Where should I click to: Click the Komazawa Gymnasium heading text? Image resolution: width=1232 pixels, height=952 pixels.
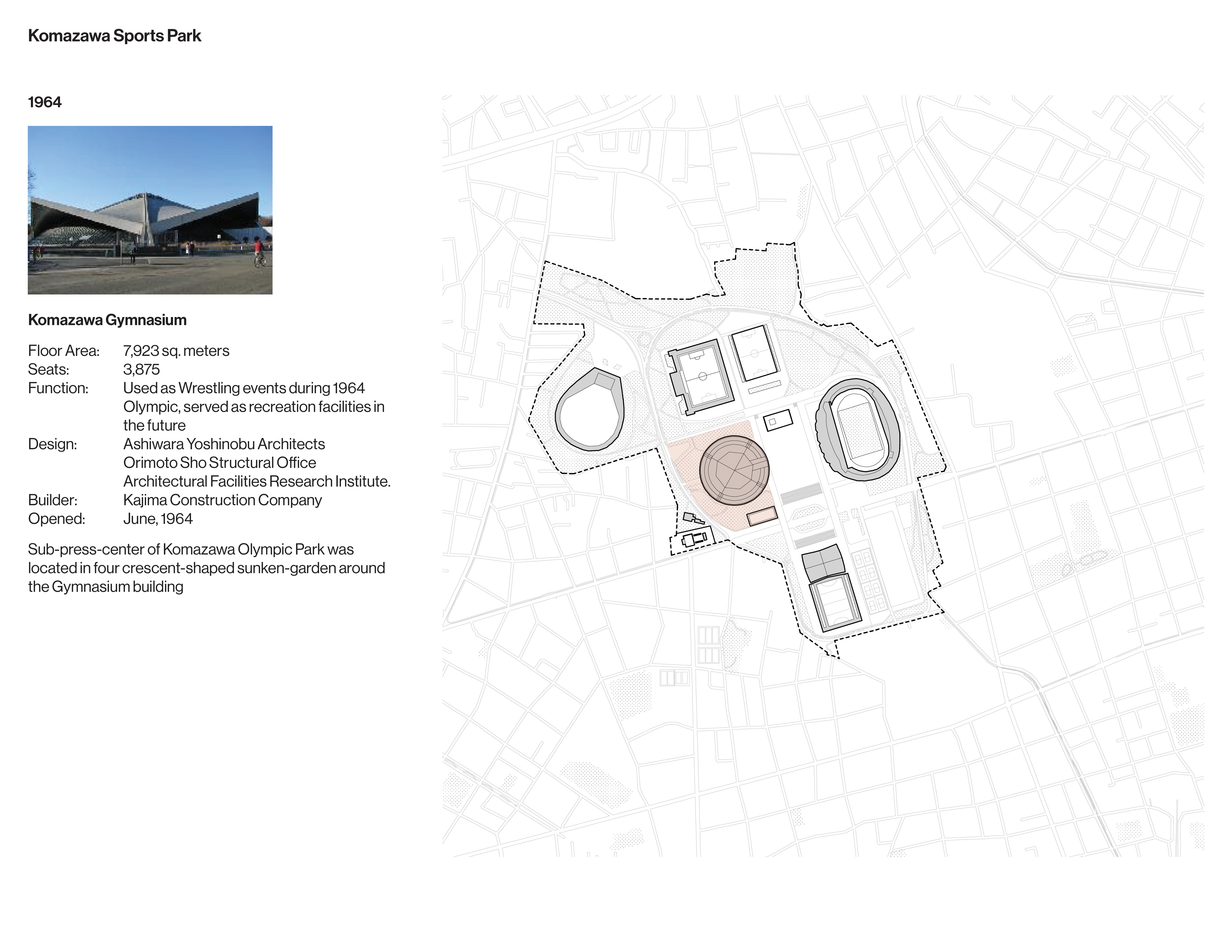pos(107,320)
